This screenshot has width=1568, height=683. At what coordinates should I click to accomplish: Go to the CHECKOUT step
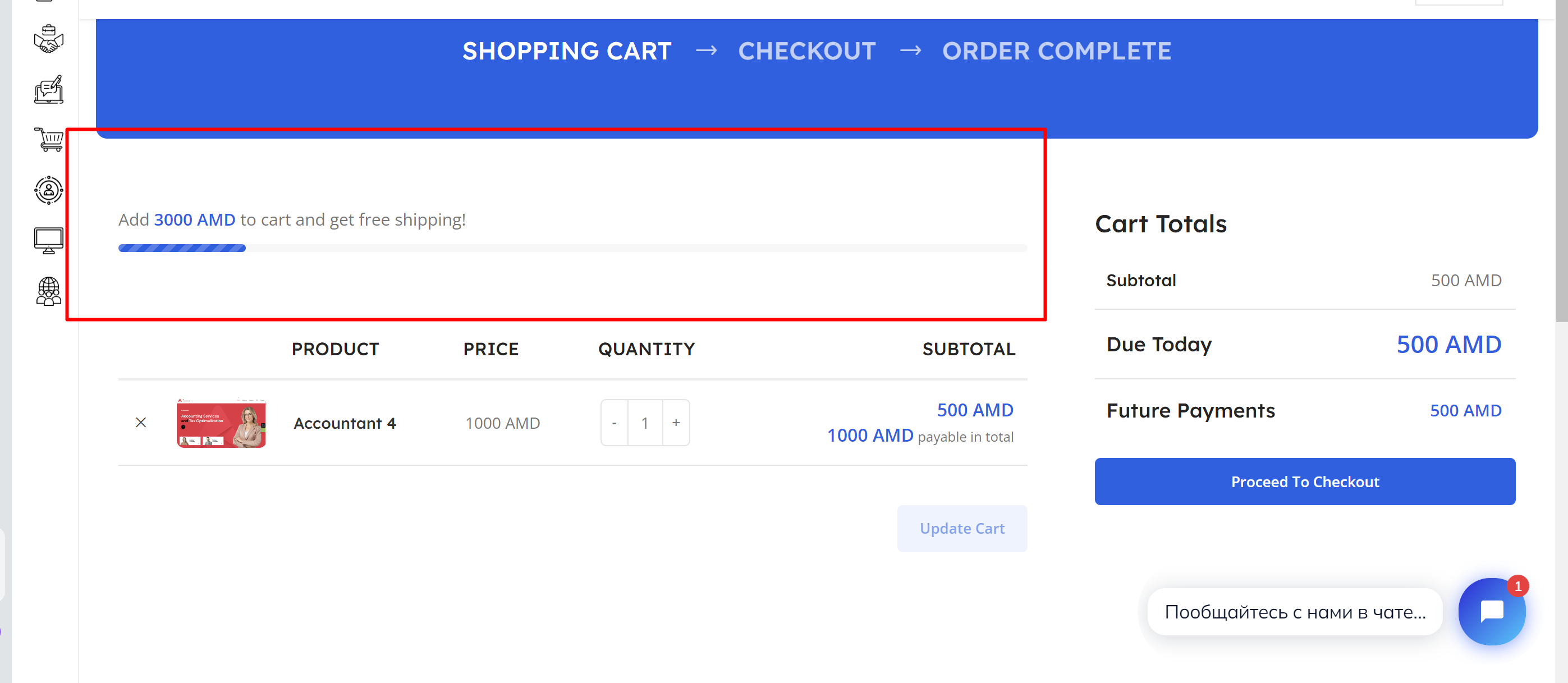[x=807, y=51]
